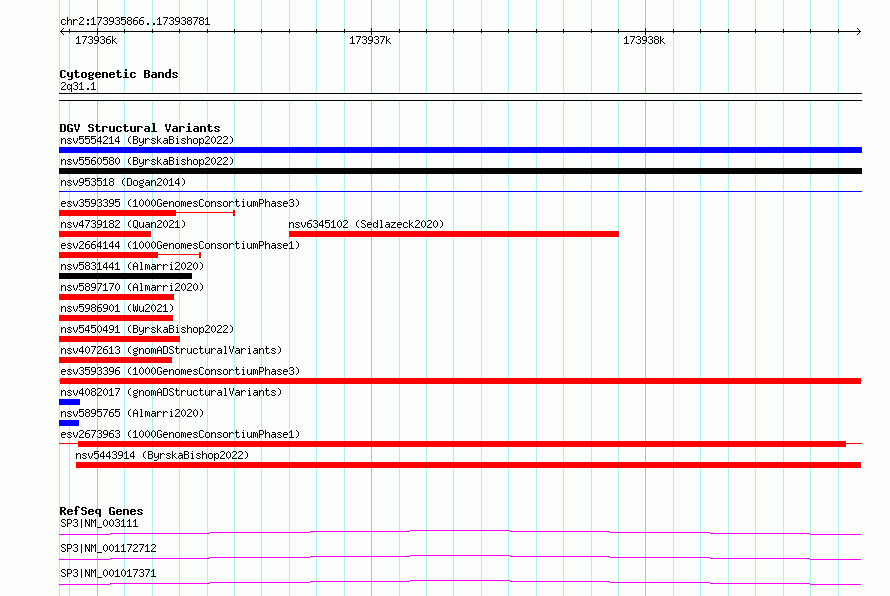Click the 173937k ruler mark
Viewport: 890px width, 596px height.
370,40
